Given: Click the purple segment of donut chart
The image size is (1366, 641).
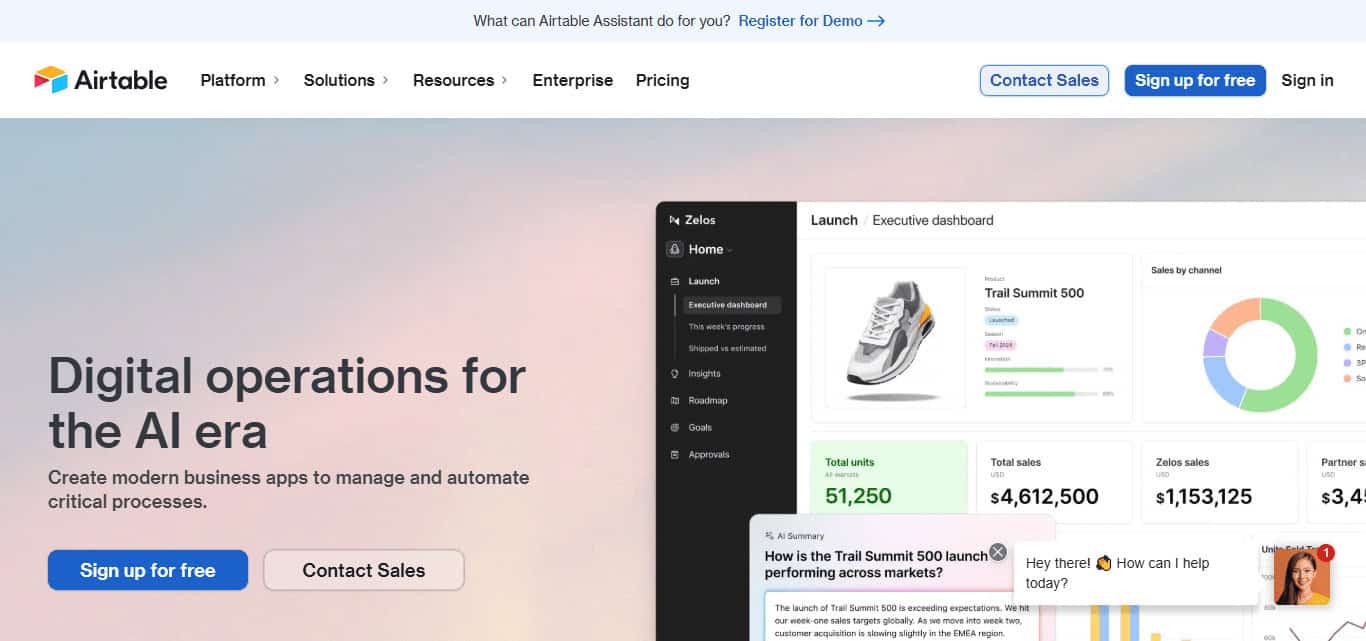Looking at the screenshot, I should [x=1214, y=344].
